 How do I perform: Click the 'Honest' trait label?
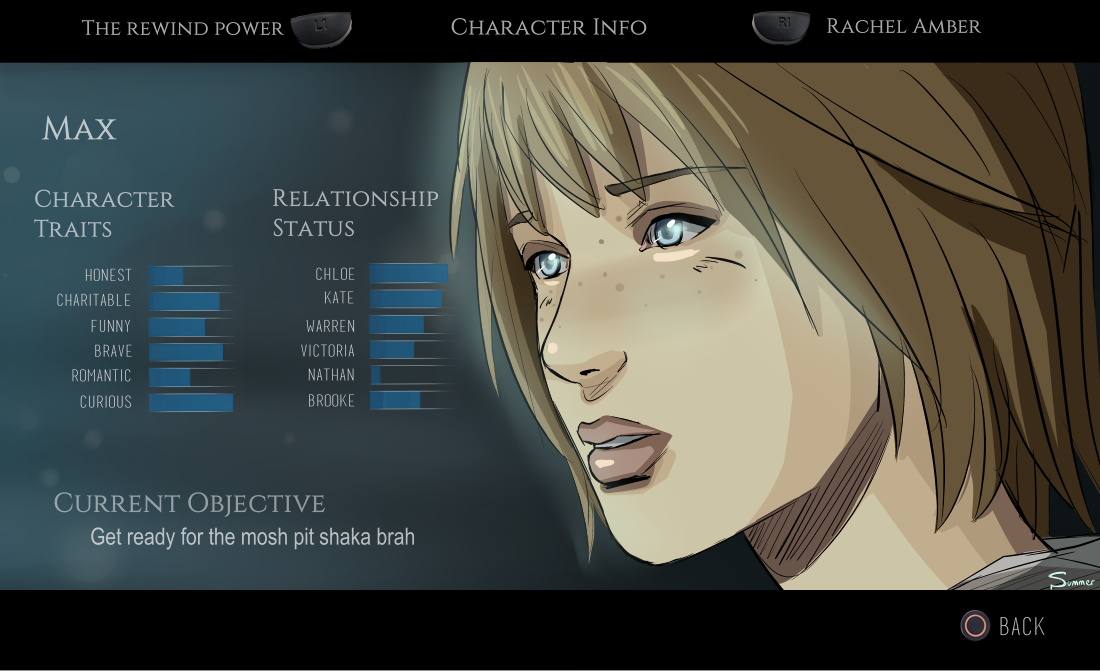[108, 275]
